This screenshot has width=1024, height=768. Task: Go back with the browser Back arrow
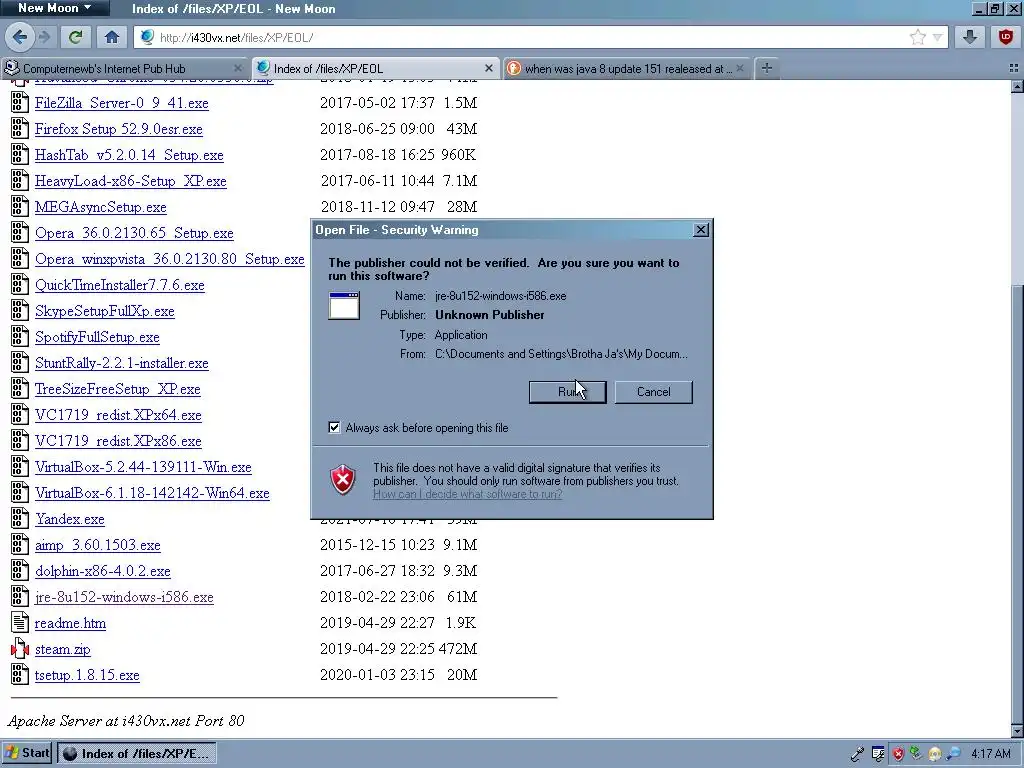(x=20, y=37)
